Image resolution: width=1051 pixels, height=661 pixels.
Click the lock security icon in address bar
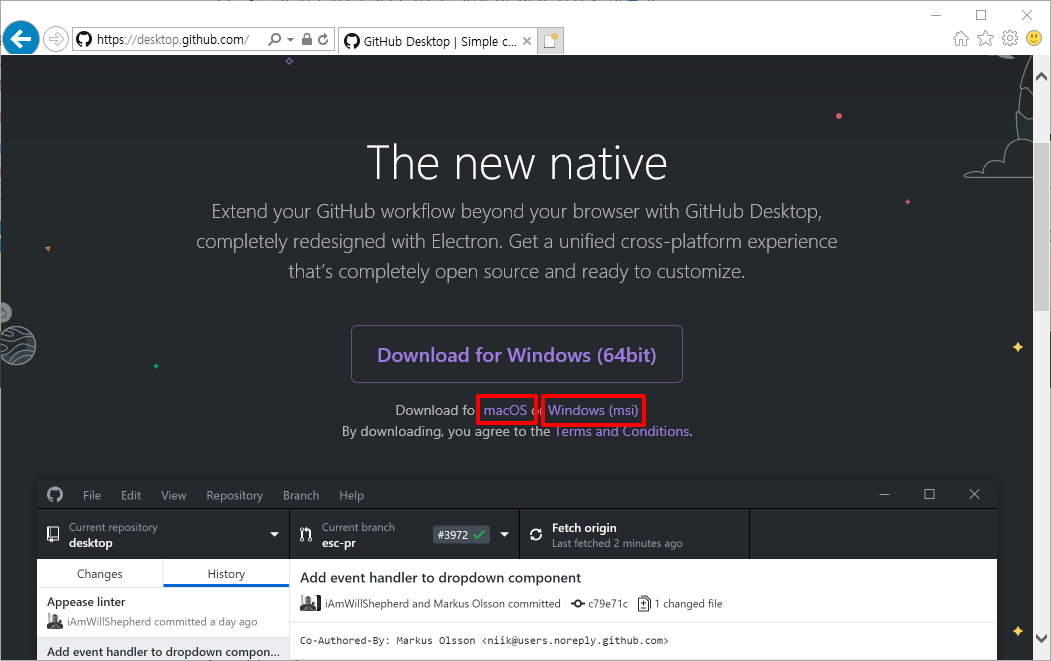(306, 40)
